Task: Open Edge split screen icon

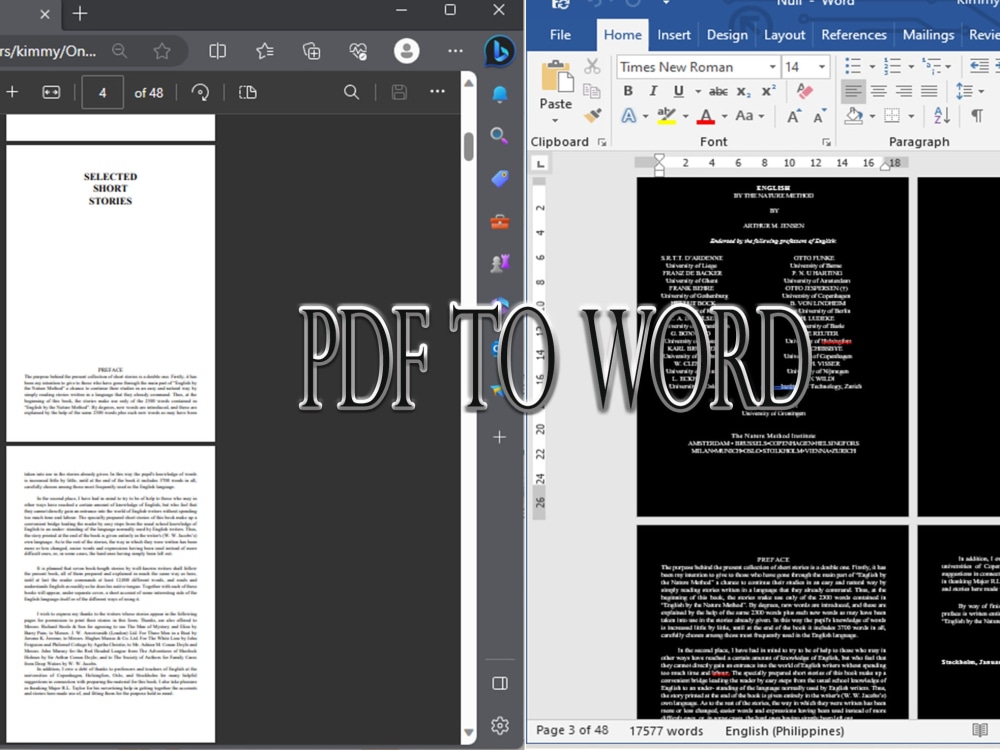Action: point(217,51)
